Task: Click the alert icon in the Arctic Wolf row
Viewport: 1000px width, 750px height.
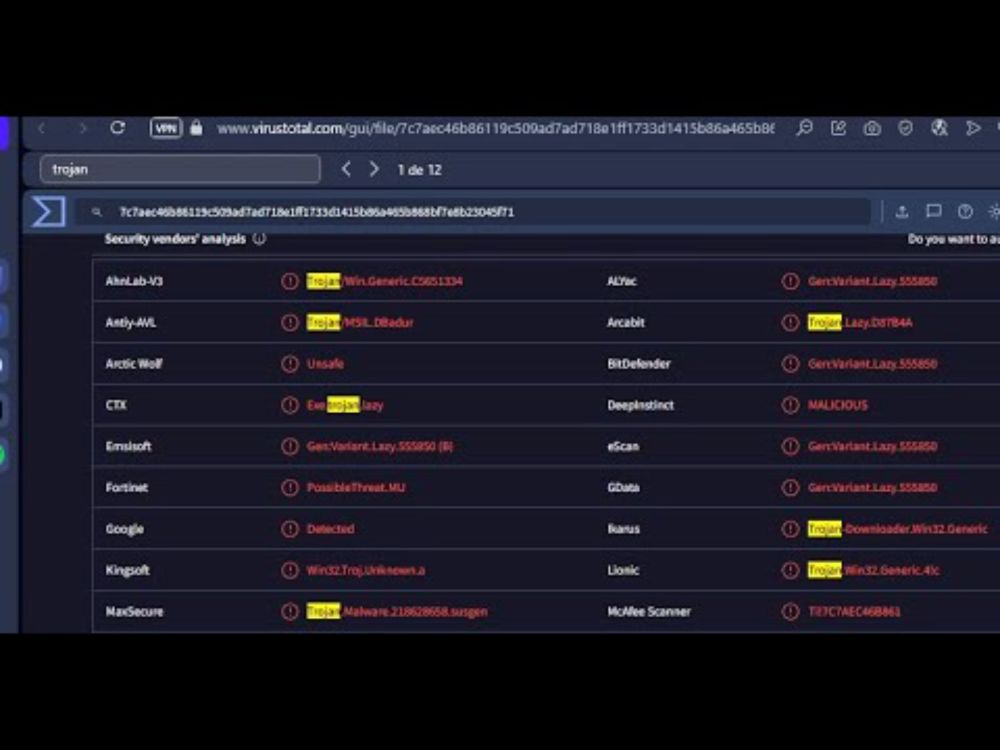Action: point(290,364)
